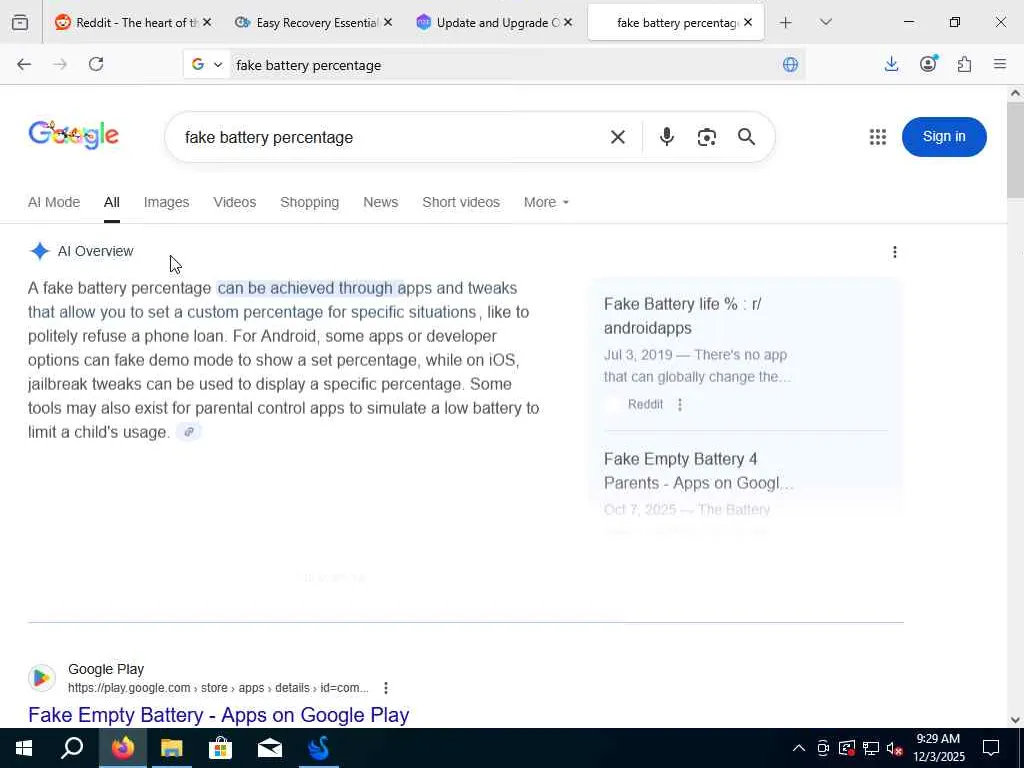Close the Update and Upgrade tab

[x=568, y=23]
